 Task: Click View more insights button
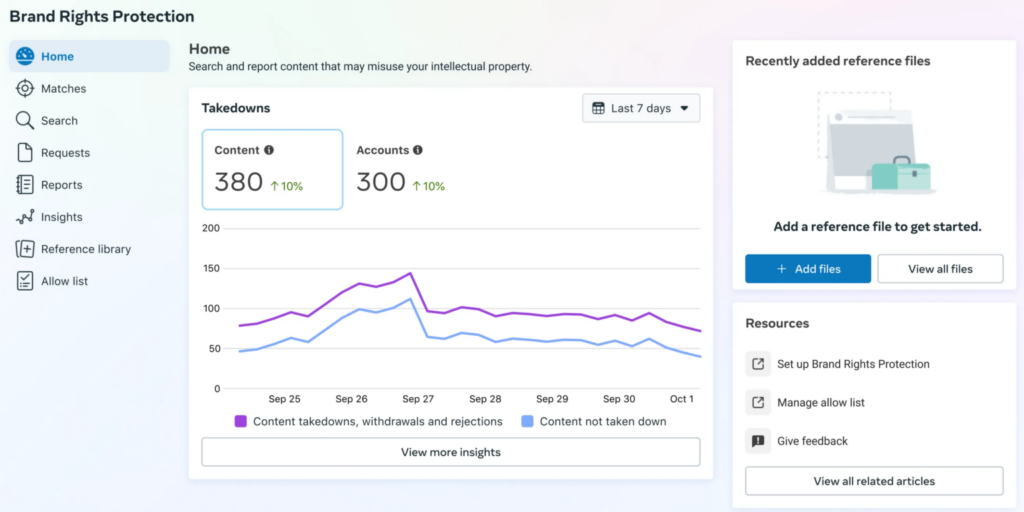(450, 452)
